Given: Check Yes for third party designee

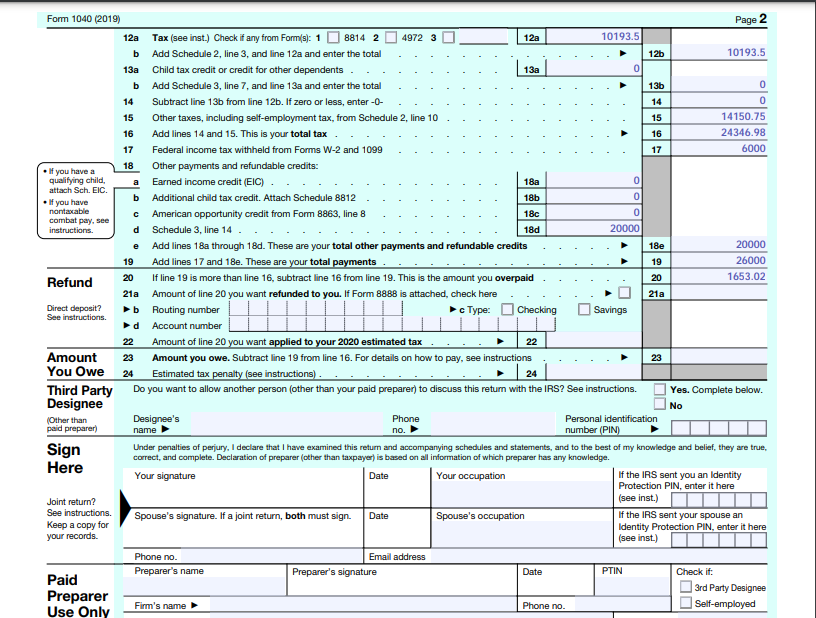Looking at the screenshot, I should pos(660,389).
